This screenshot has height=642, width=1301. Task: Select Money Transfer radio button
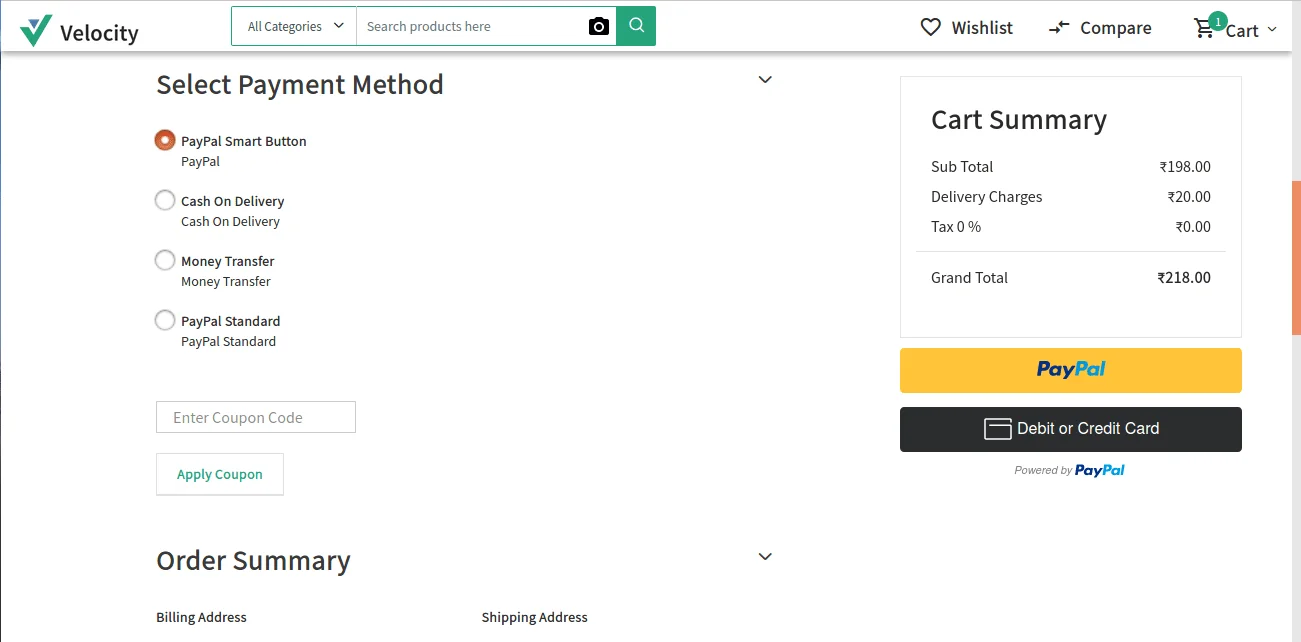[165, 260]
